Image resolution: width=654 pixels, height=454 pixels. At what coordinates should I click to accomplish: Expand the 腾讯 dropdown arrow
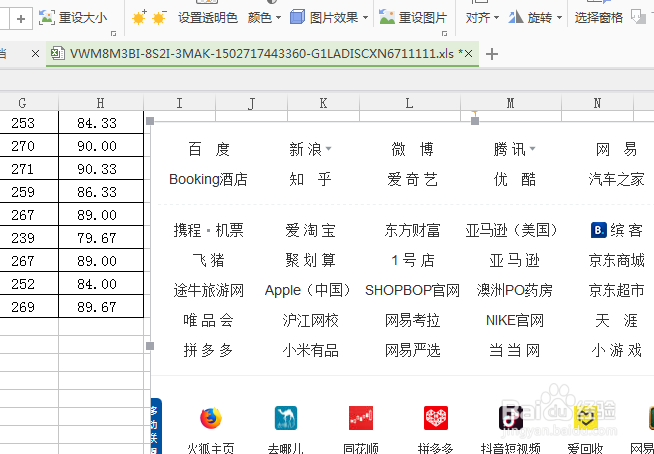533,148
